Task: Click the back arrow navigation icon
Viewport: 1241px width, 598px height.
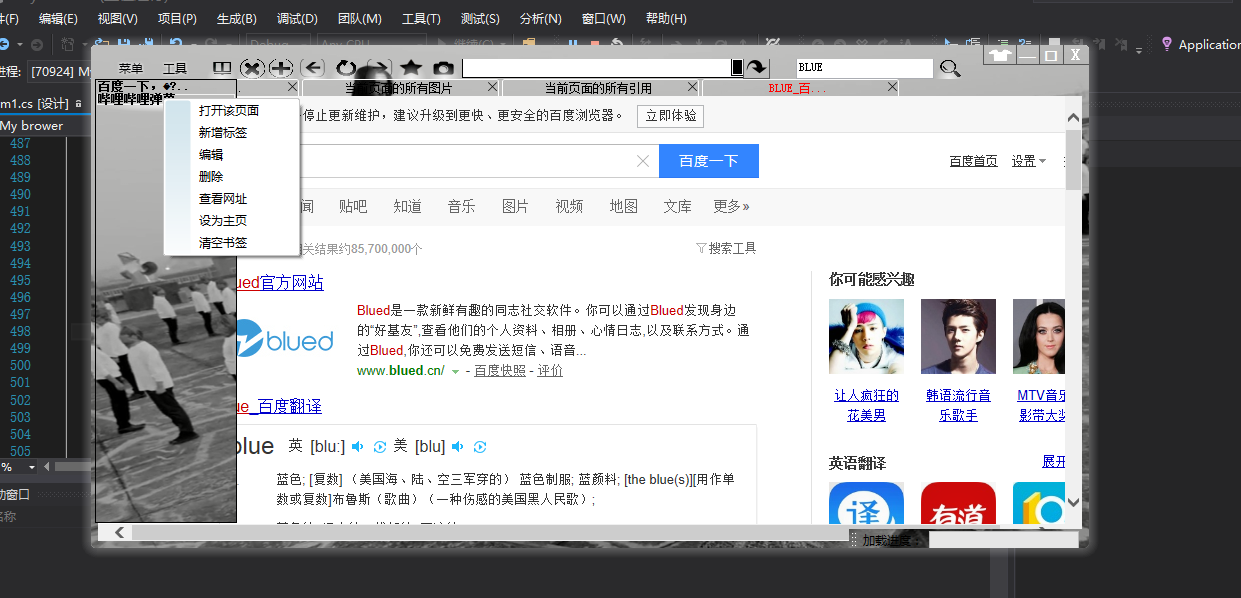Action: [313, 68]
